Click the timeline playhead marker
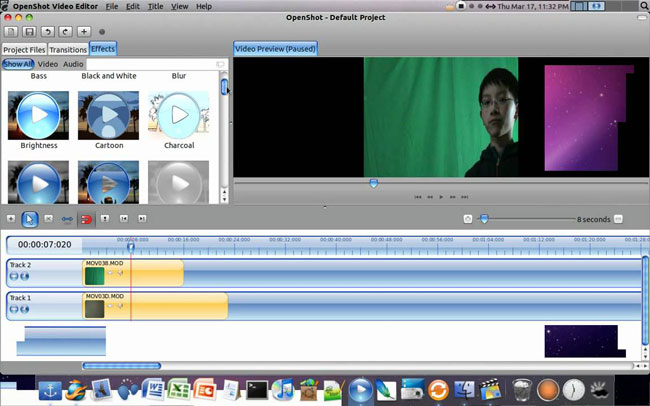The height and width of the screenshot is (406, 650). pyautogui.click(x=131, y=247)
